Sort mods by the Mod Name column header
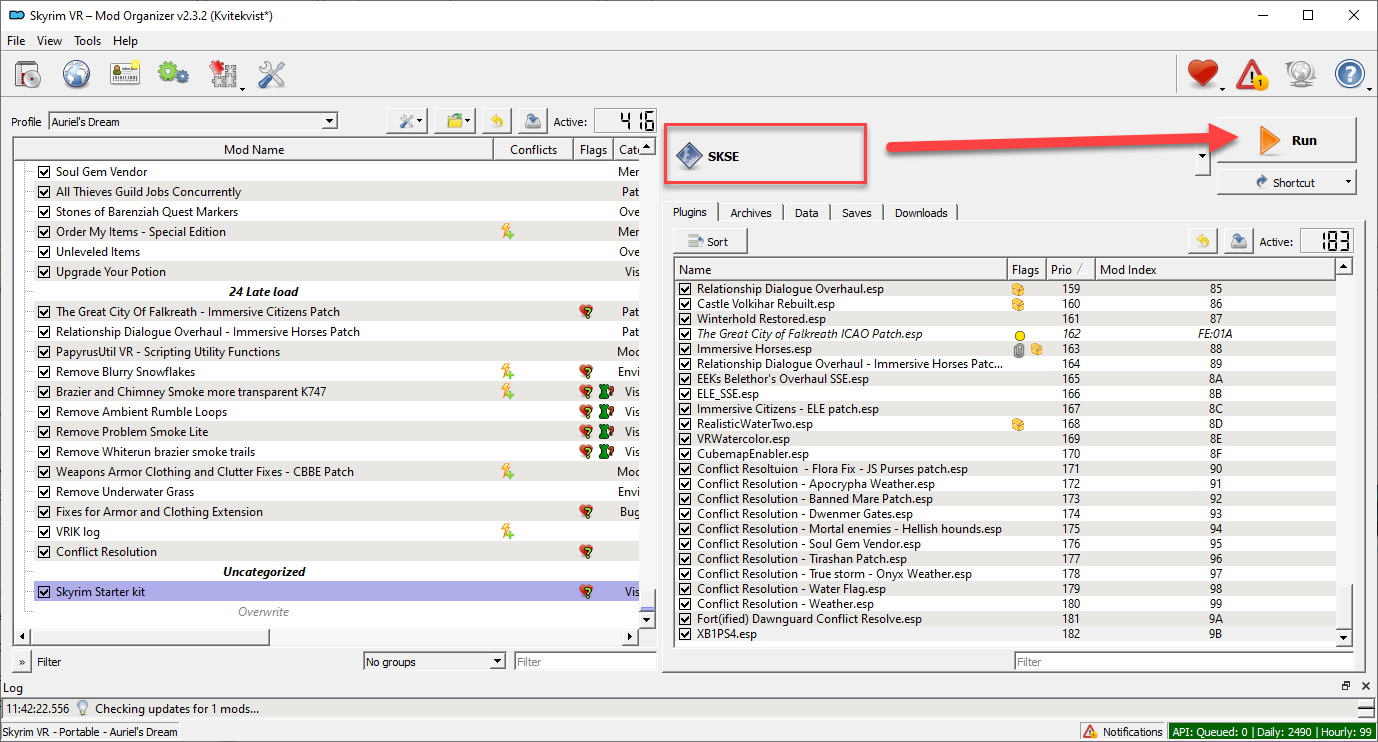The image size is (1378, 742). (x=254, y=150)
